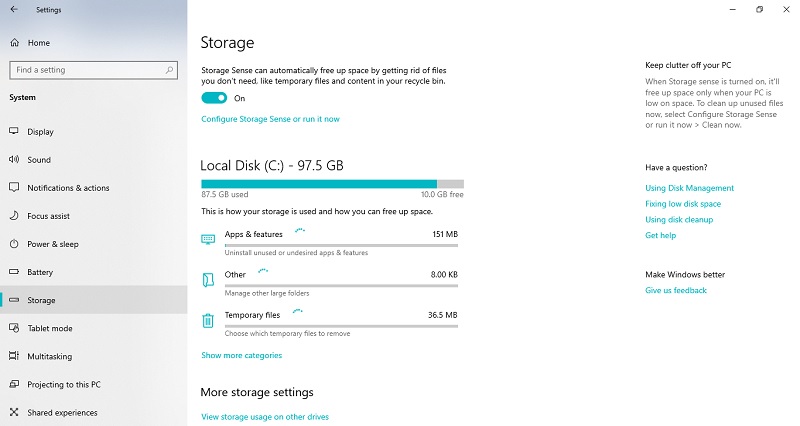Turn off the Storage Sense toggle
Viewport: 800px width, 426px height.
pos(214,98)
